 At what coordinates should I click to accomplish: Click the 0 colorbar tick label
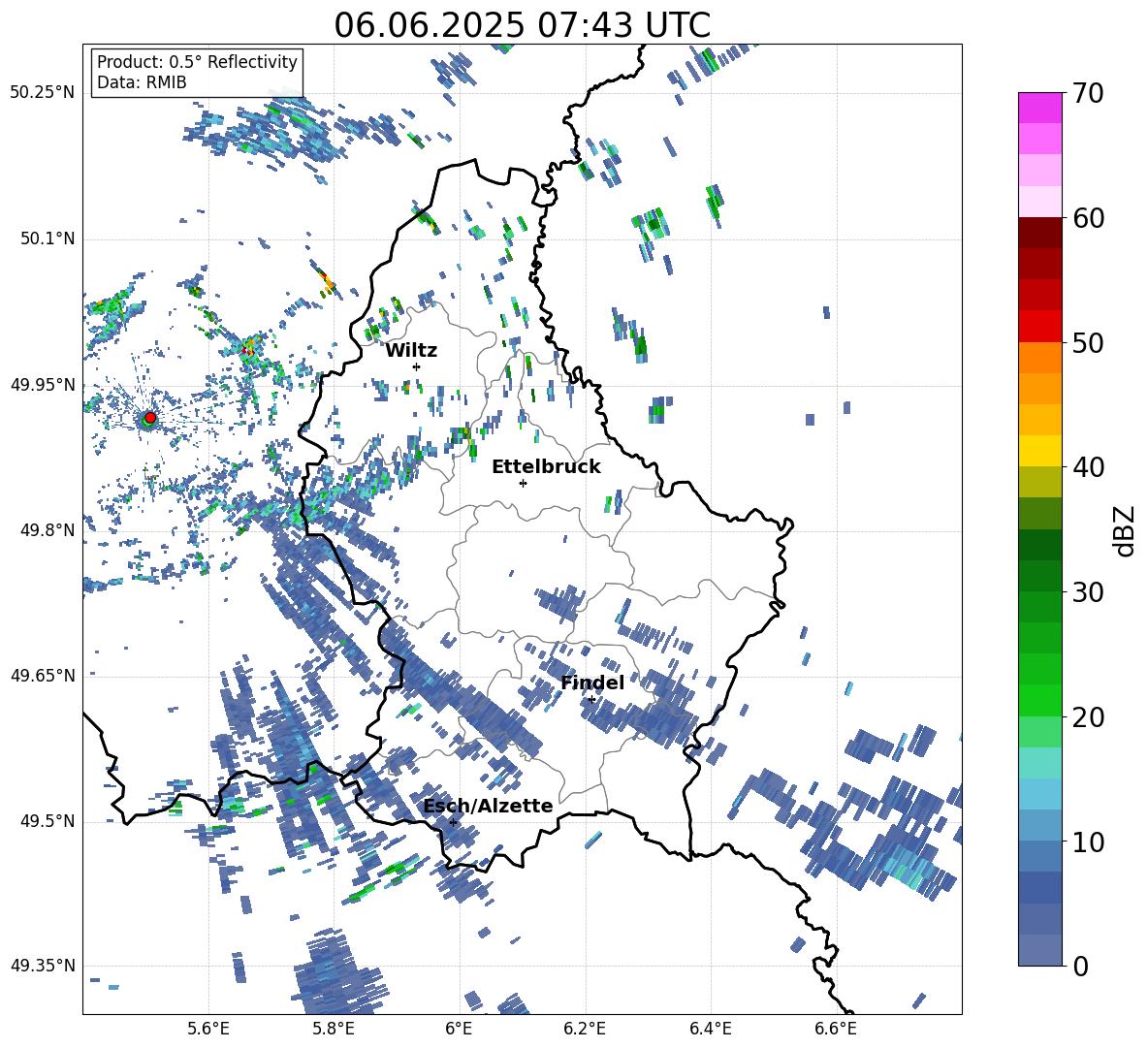point(1081,966)
